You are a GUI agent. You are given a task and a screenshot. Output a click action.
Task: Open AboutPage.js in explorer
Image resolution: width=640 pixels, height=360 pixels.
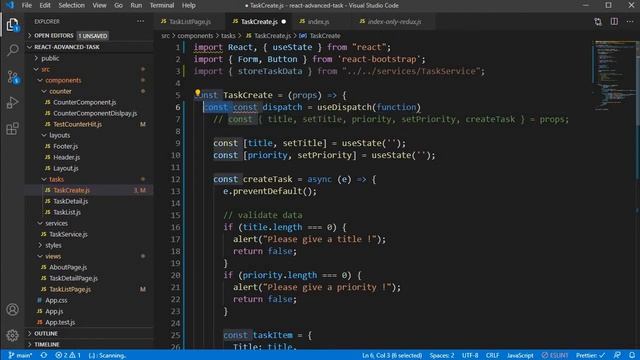point(68,267)
